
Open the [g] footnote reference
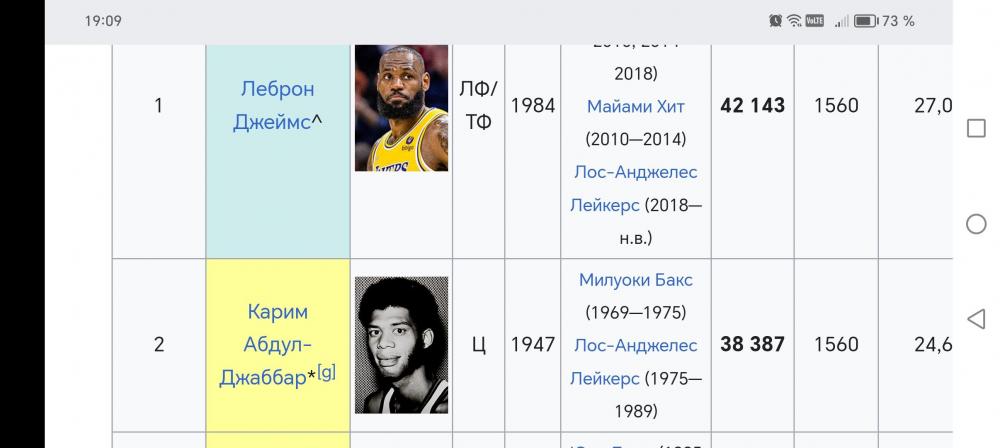pos(326,372)
